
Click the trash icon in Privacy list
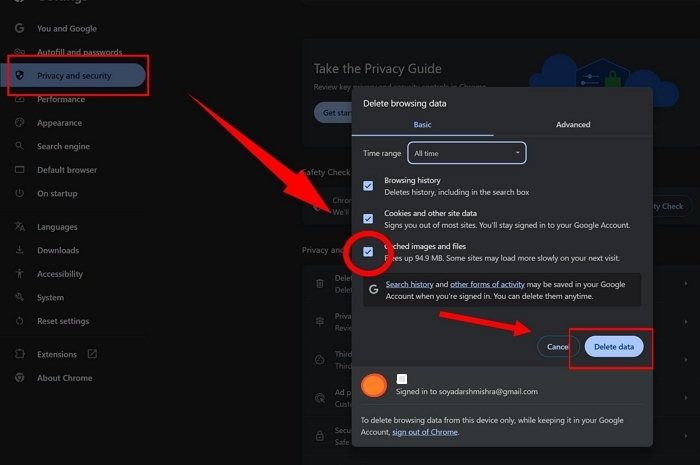point(320,283)
